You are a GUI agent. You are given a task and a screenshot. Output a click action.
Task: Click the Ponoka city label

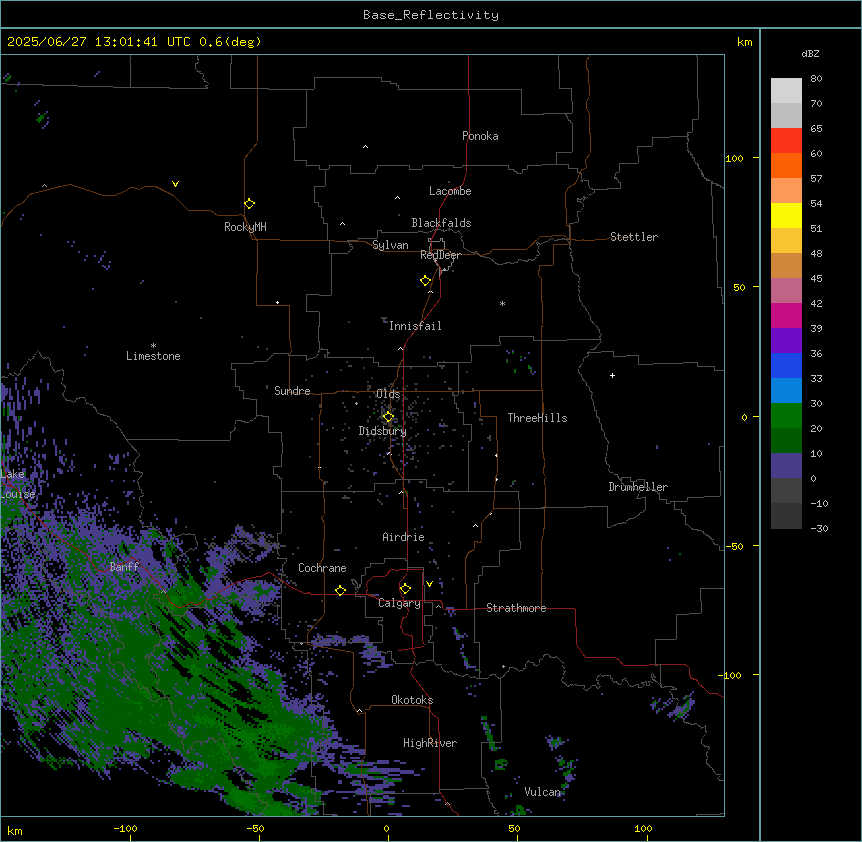tap(480, 136)
